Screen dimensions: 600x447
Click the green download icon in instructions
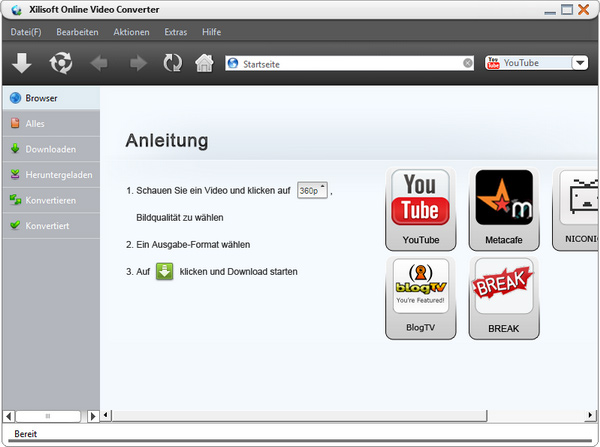(165, 271)
